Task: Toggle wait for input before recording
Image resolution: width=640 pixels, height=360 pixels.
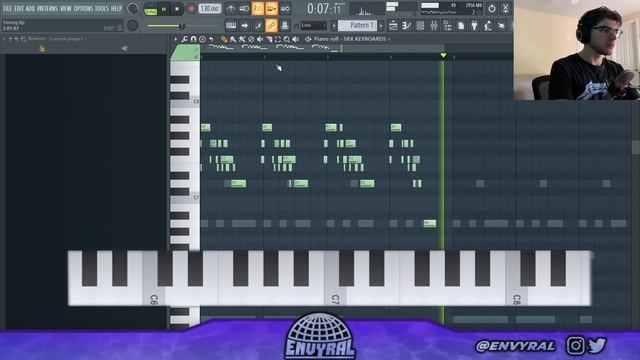Action: pos(244,8)
